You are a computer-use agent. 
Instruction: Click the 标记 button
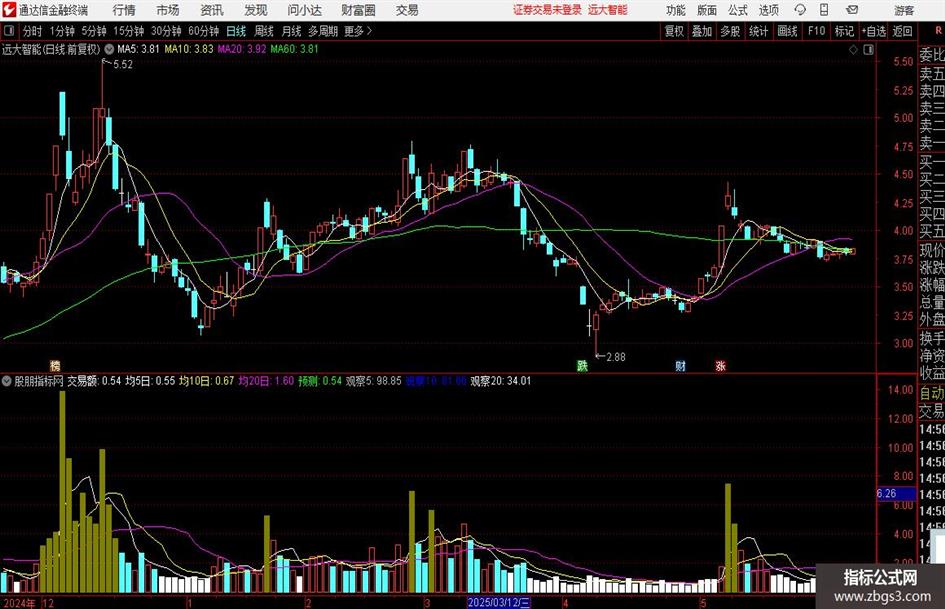(x=844, y=31)
